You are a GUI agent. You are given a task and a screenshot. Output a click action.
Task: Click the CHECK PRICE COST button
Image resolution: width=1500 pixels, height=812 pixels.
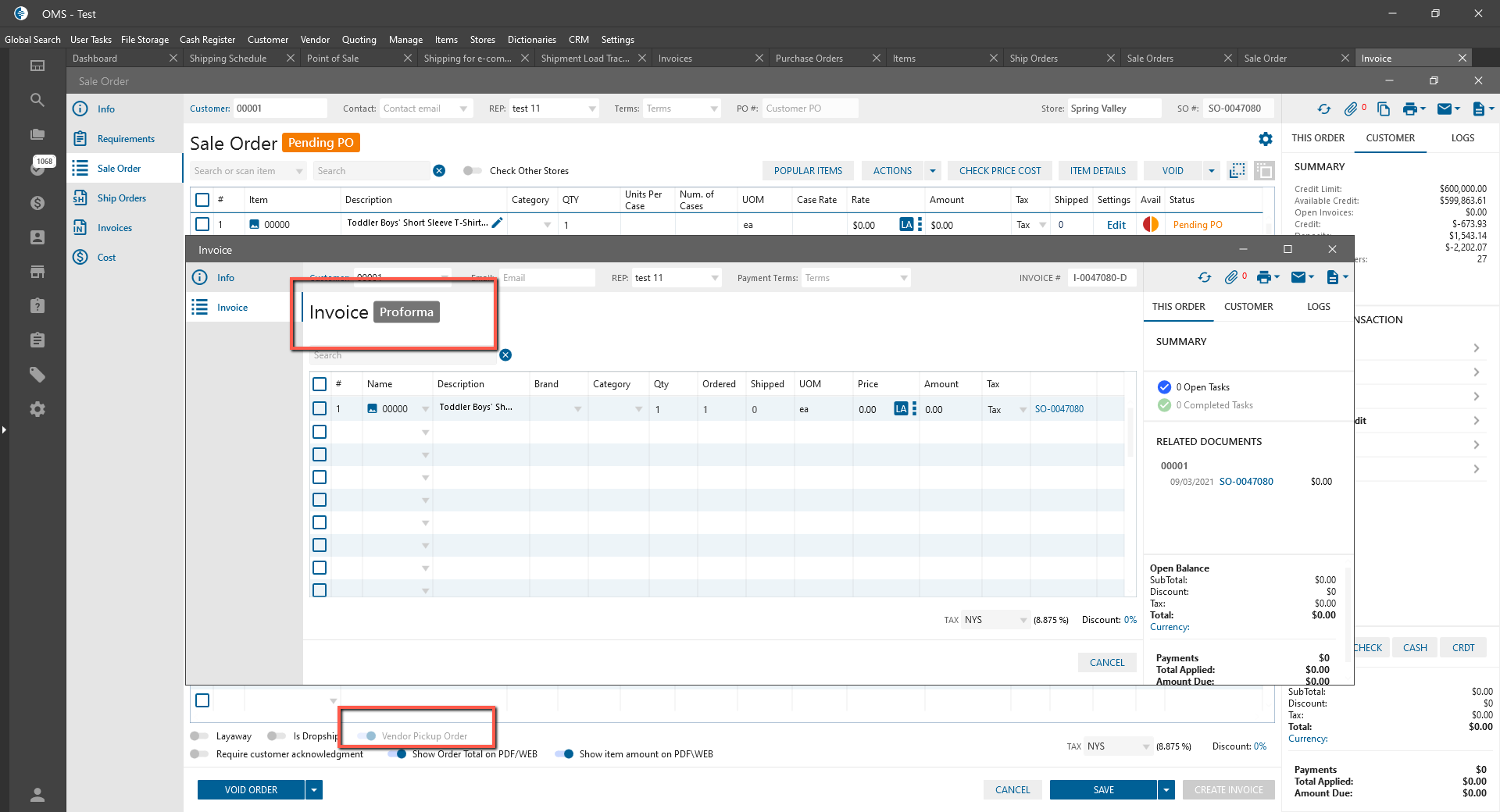(x=1000, y=171)
